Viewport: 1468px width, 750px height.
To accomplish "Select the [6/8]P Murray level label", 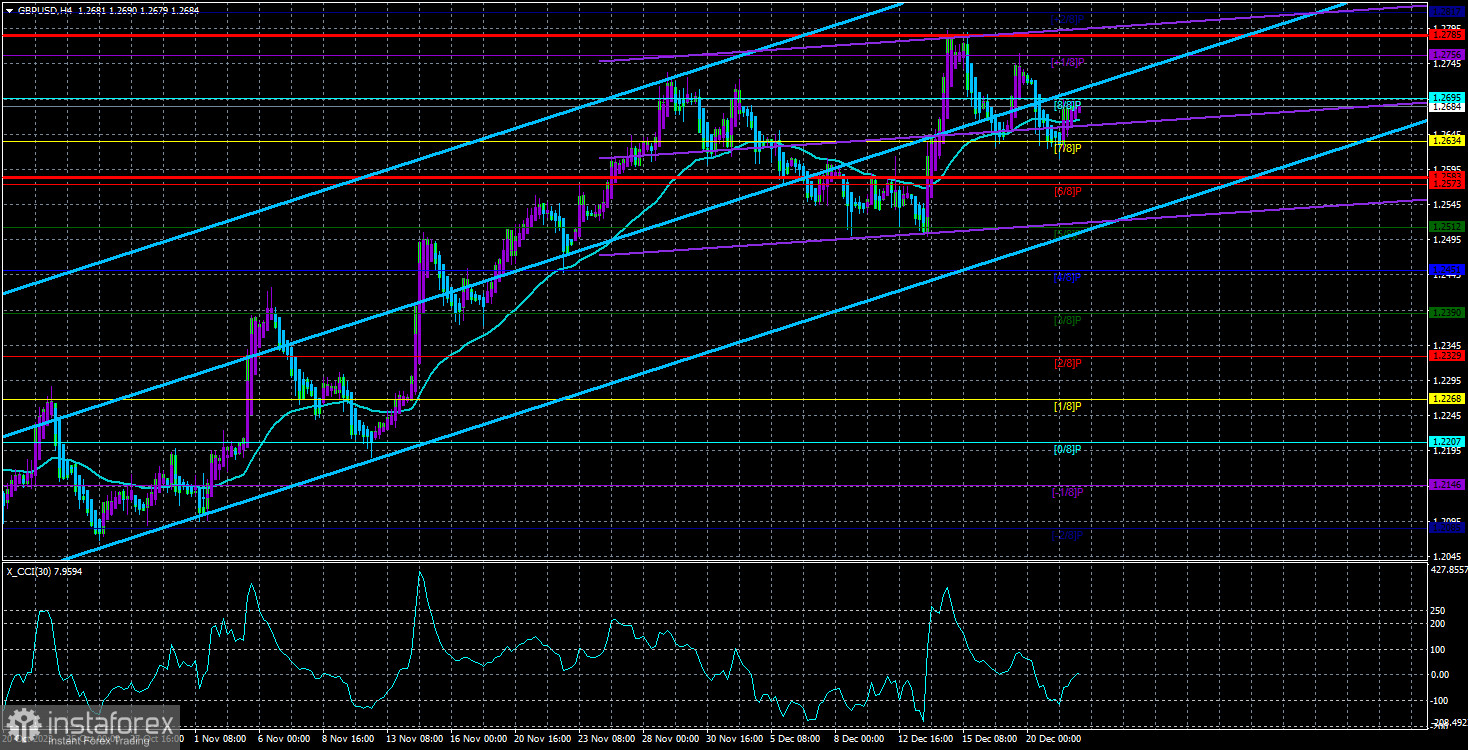I will pos(1067,191).
